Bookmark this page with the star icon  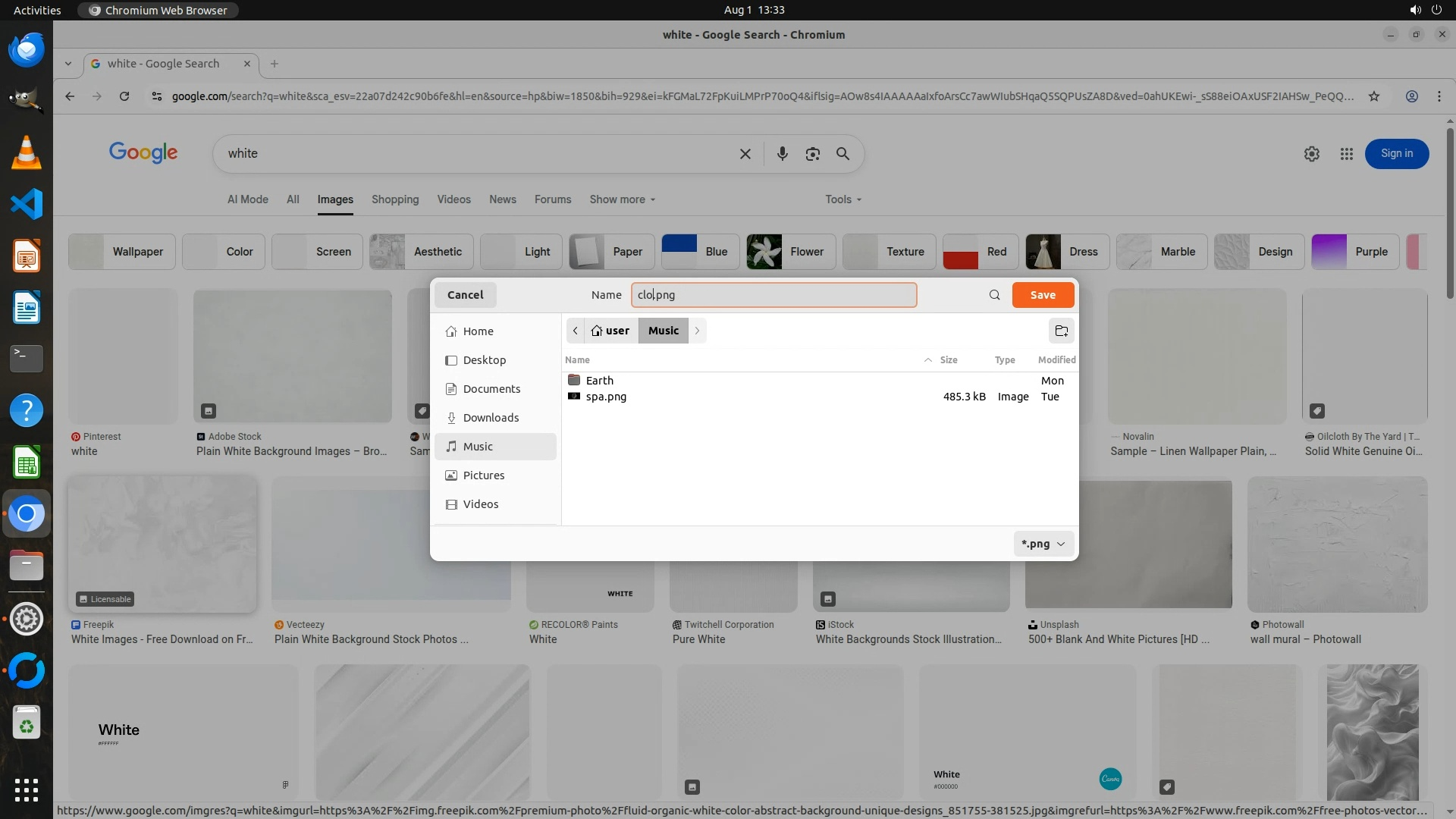[x=1373, y=96]
